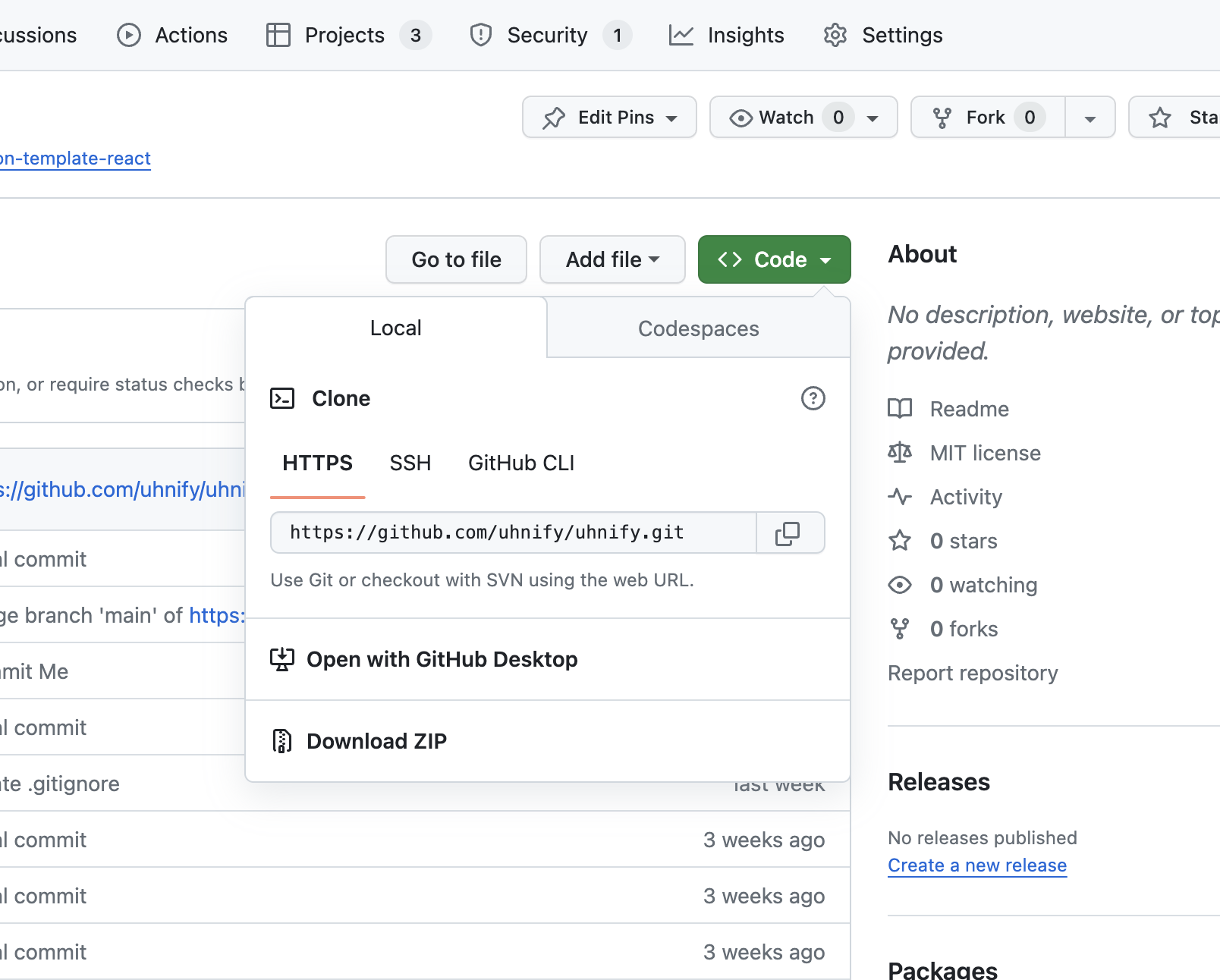
Task: Click the github.com/uhnify link in list
Action: coord(122,489)
